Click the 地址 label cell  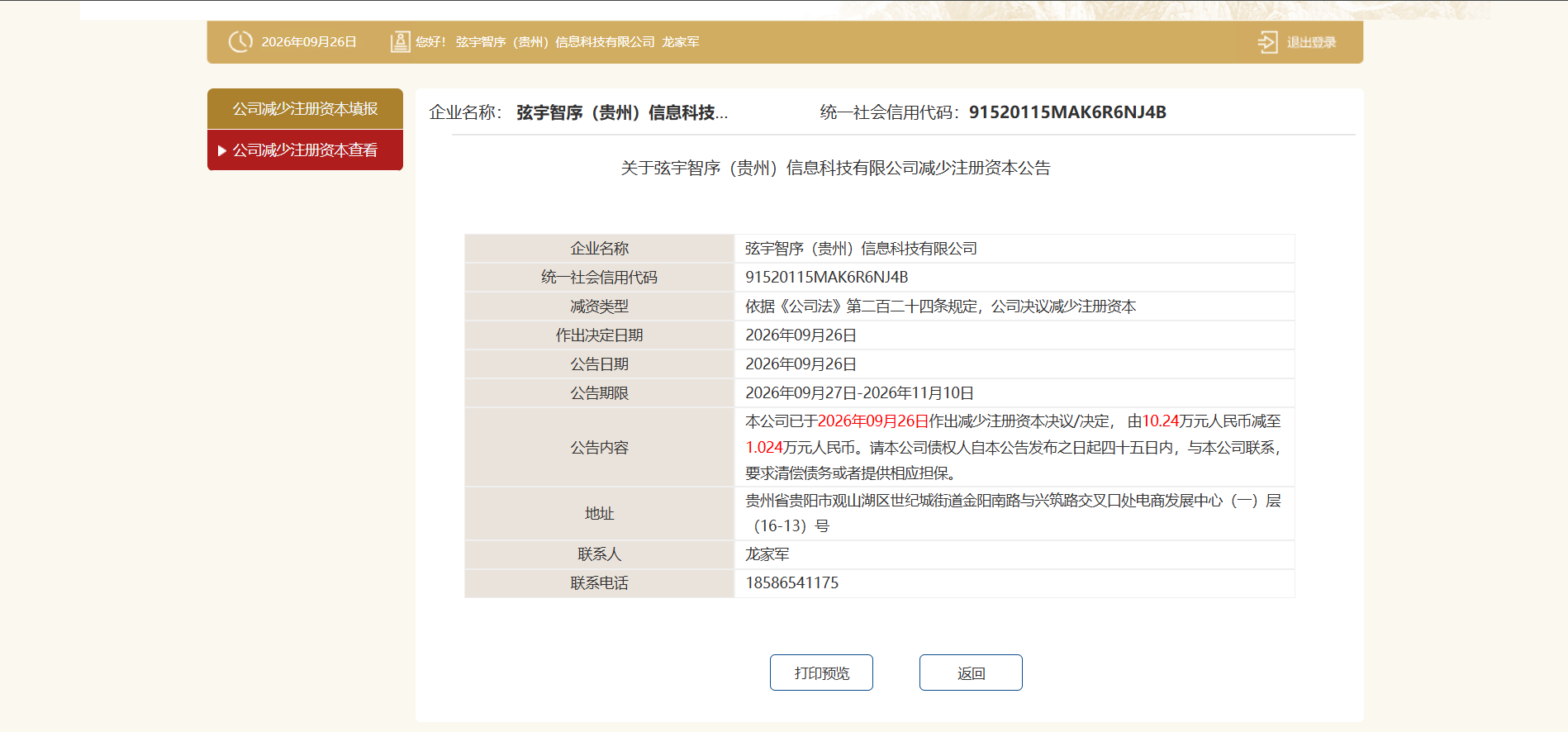tap(600, 514)
